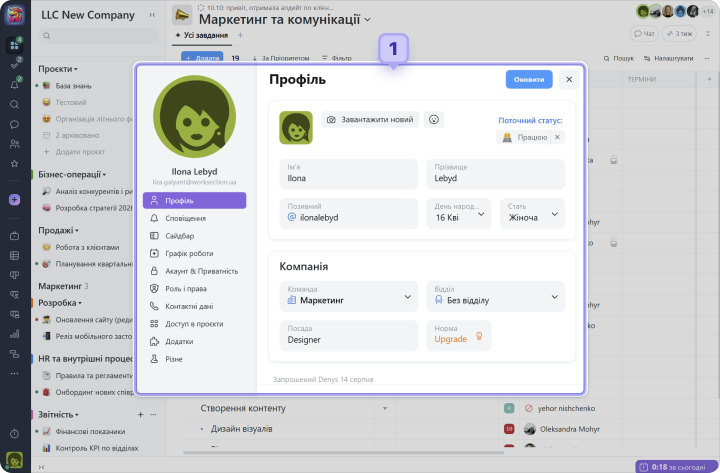The height and width of the screenshot is (473, 720).
Task: Click the purple plus icon in sidebar
Action: click(14, 200)
